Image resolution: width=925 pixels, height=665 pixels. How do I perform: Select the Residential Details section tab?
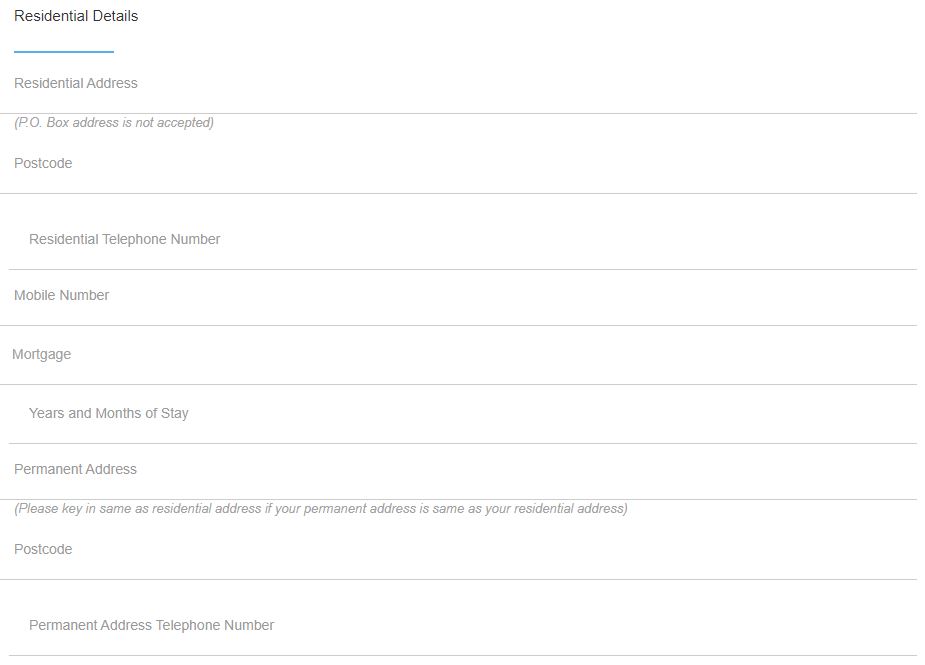pyautogui.click(x=76, y=17)
